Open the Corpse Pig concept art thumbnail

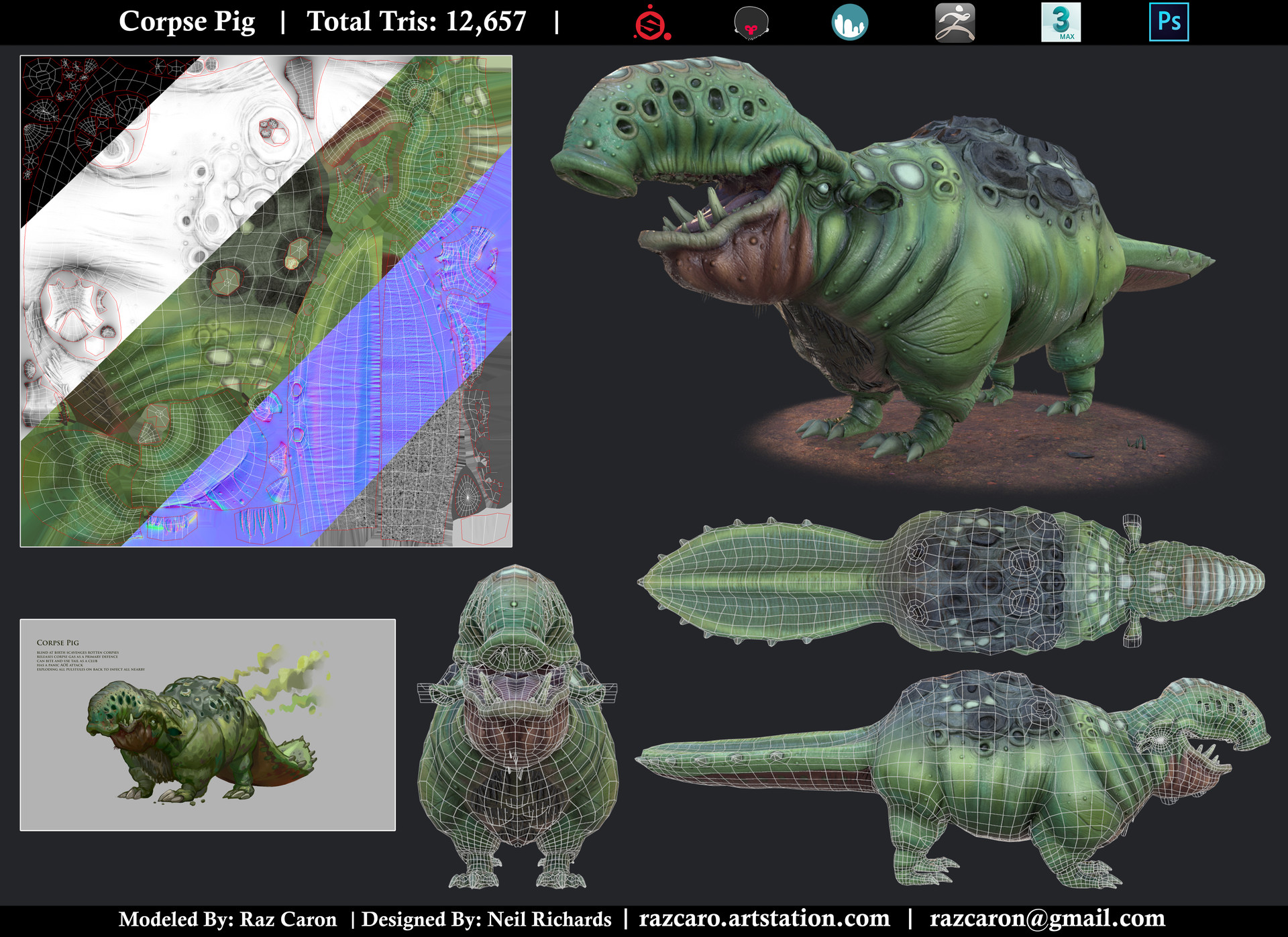(x=208, y=725)
